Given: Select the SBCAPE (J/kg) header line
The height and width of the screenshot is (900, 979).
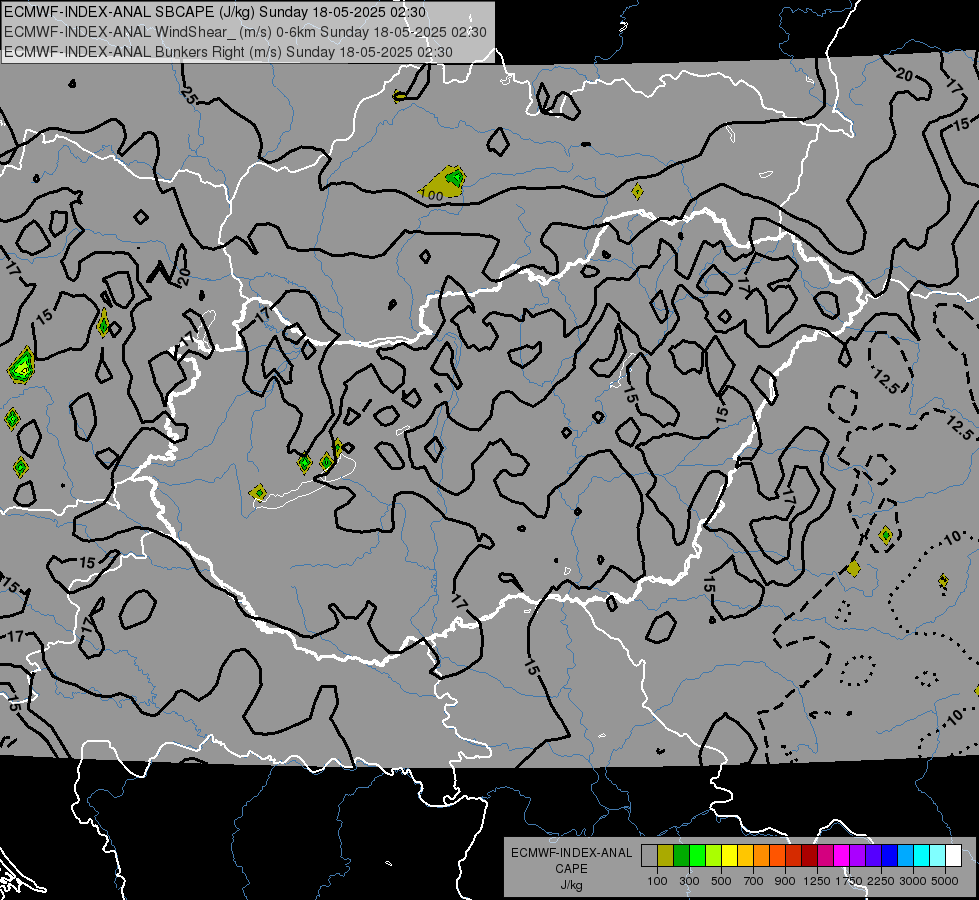Looking at the screenshot, I should pyautogui.click(x=215, y=12).
